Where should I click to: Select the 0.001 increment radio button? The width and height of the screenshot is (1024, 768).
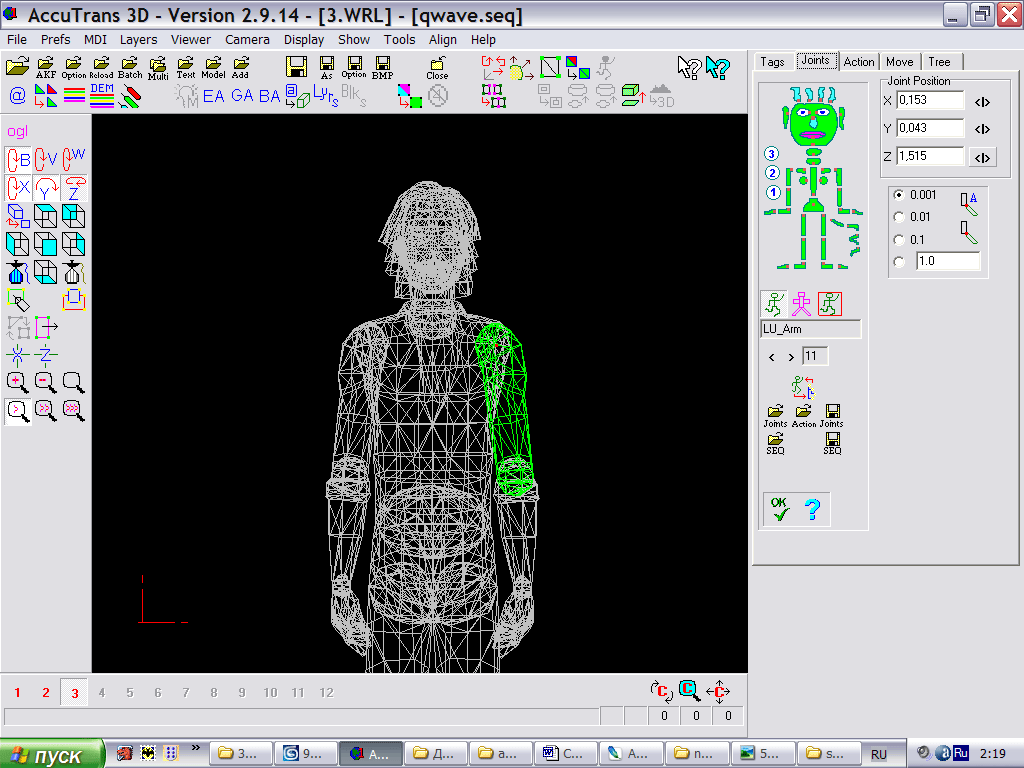899,195
